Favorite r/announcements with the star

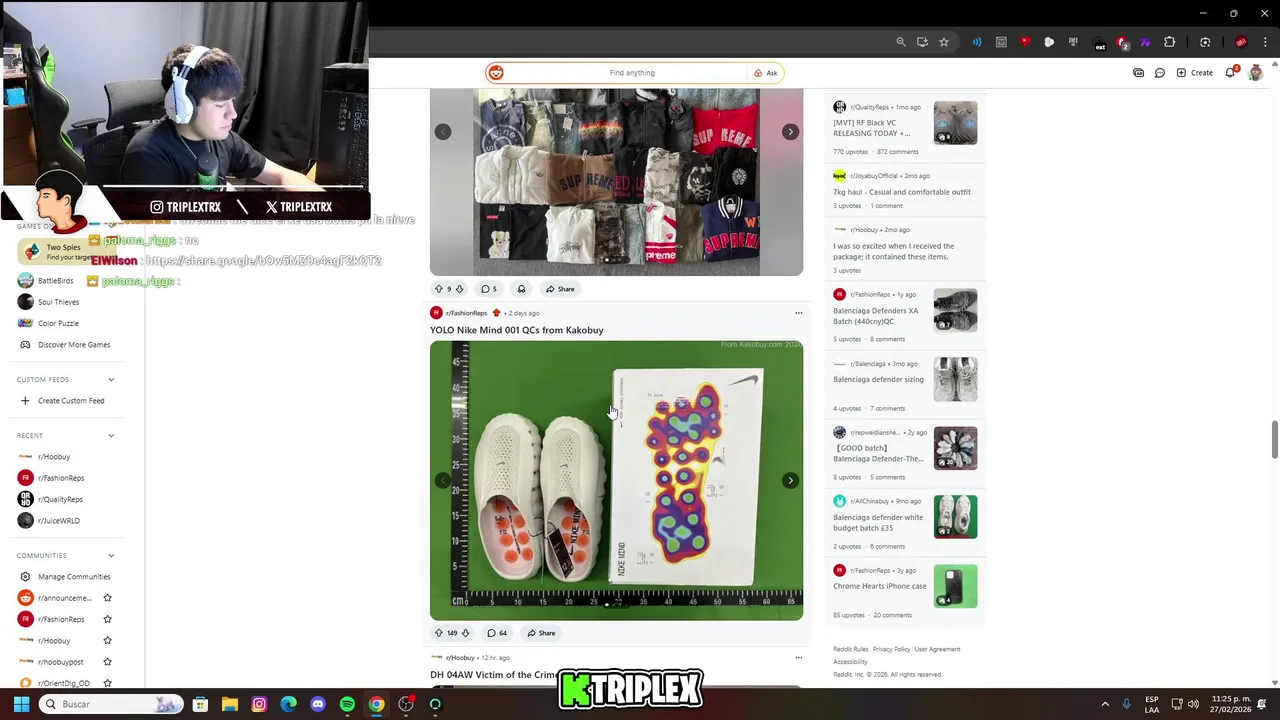click(x=107, y=598)
